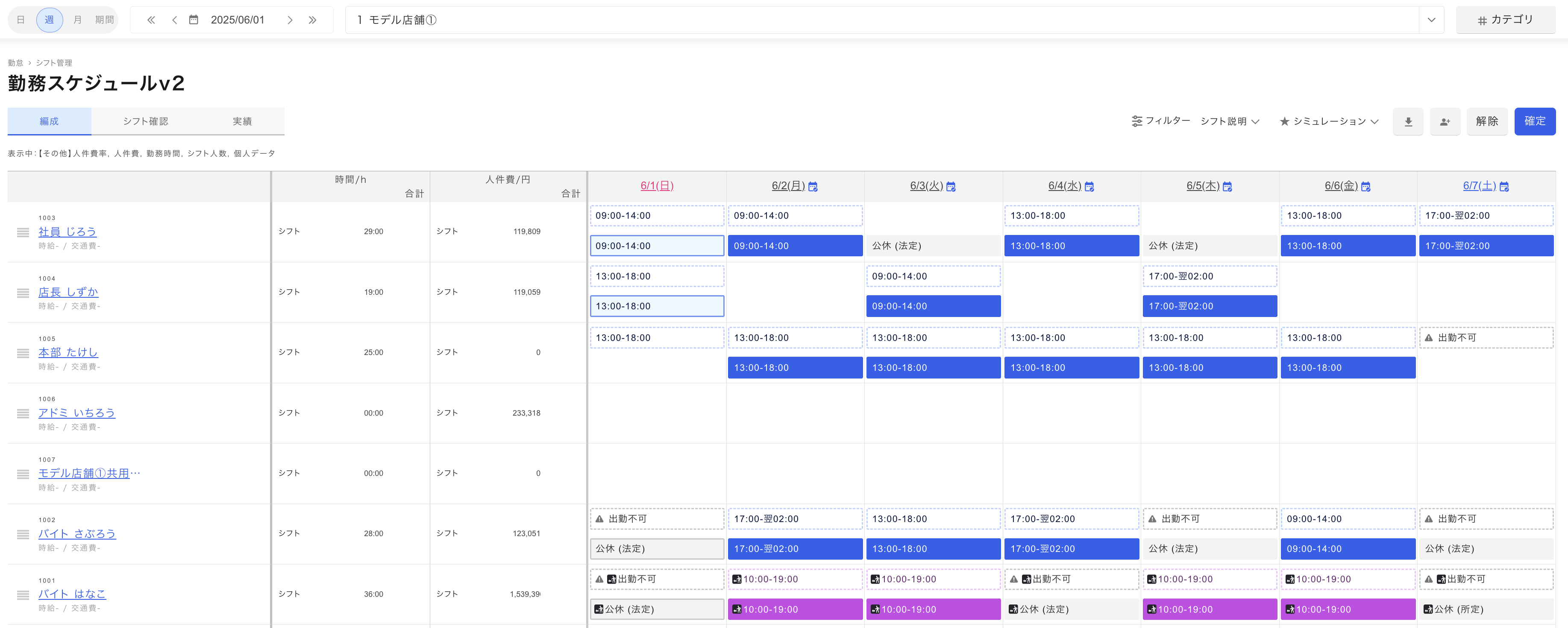Click the 2025/06/01 date field
This screenshot has height=628, width=1568.
tap(238, 20)
